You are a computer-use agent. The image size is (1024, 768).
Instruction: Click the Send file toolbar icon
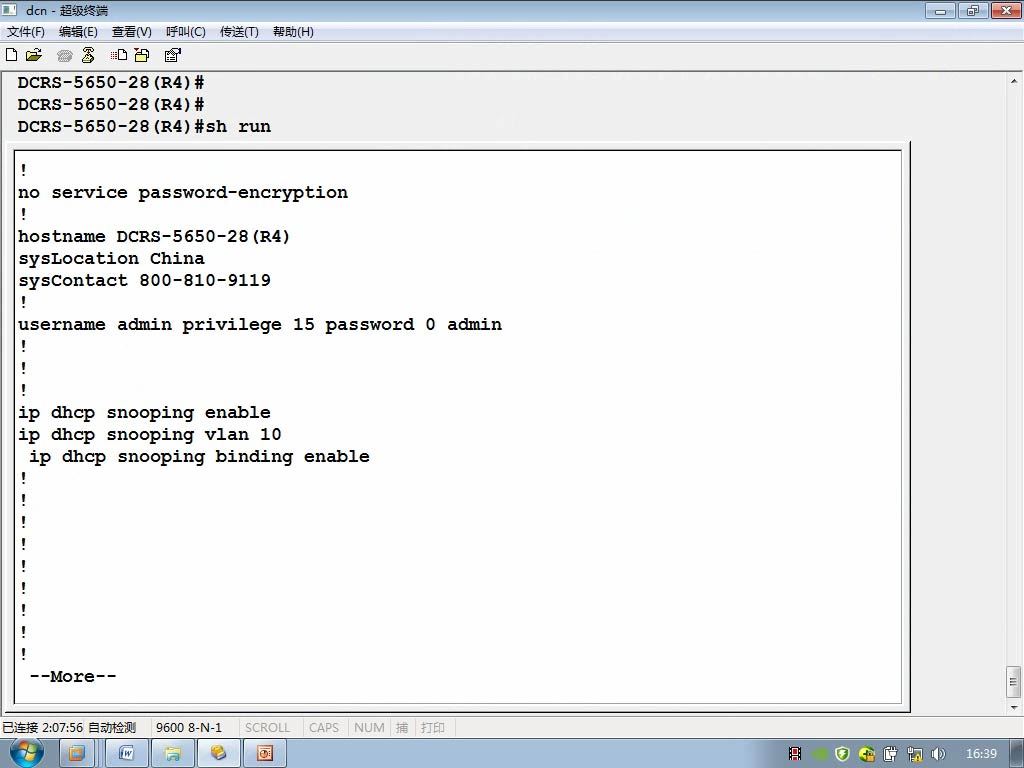click(x=119, y=55)
